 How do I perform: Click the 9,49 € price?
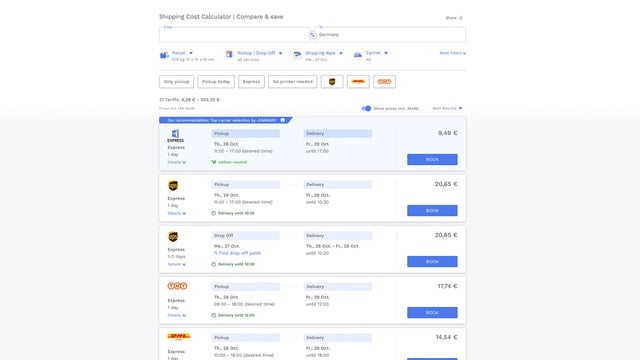coord(448,133)
